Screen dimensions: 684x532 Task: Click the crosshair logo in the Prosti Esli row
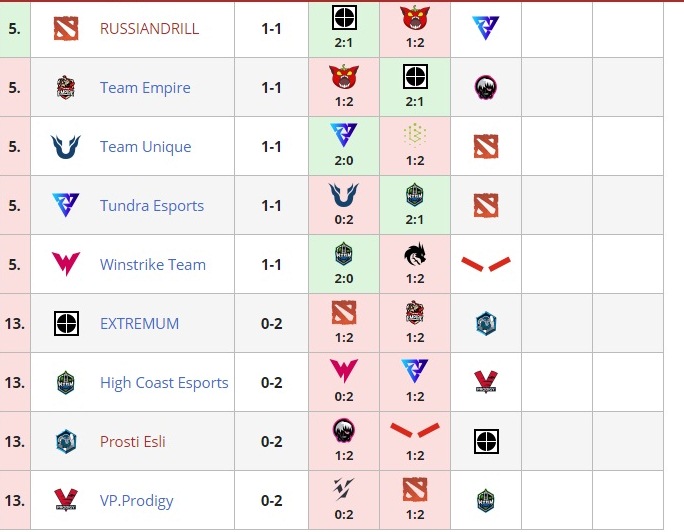(x=486, y=441)
